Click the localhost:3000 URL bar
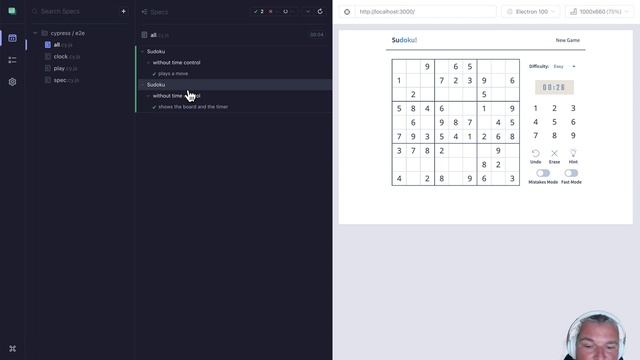Screen dimensions: 640x360 click(x=425, y=12)
